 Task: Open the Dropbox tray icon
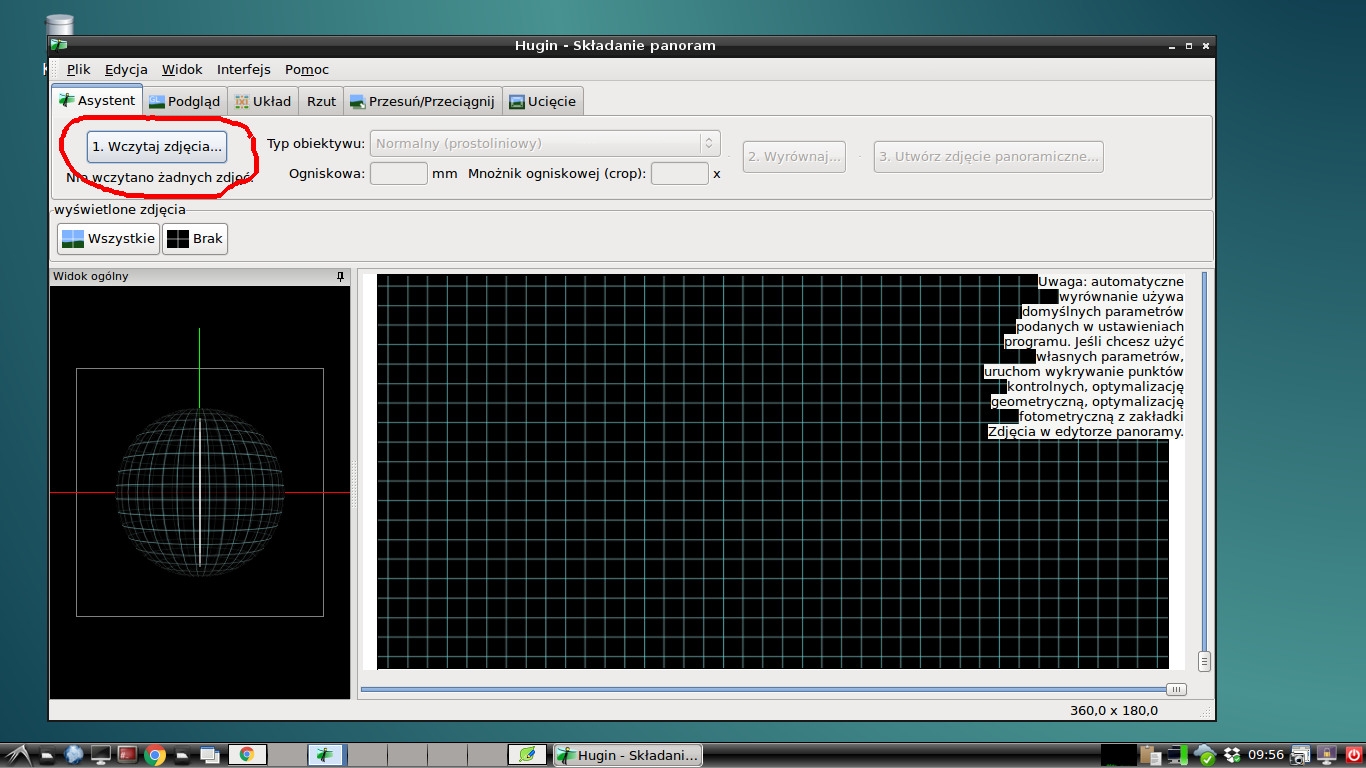point(1232,755)
